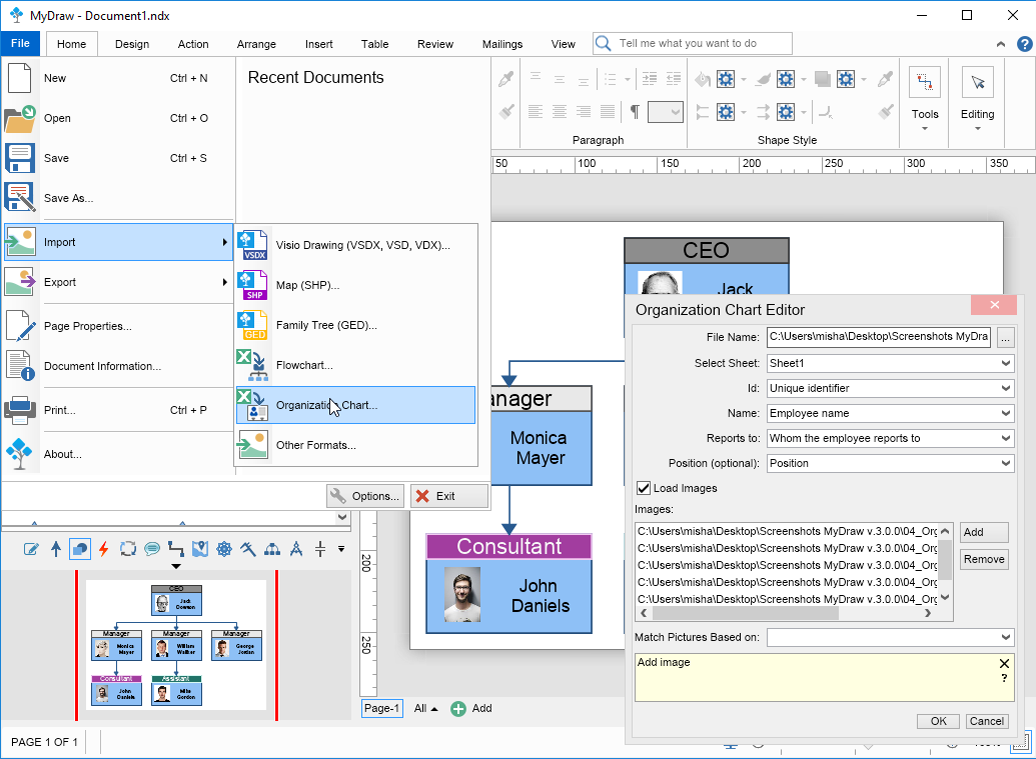Click OK in Organization Chart Editor
Image resolution: width=1036 pixels, height=759 pixels.
tap(938, 721)
